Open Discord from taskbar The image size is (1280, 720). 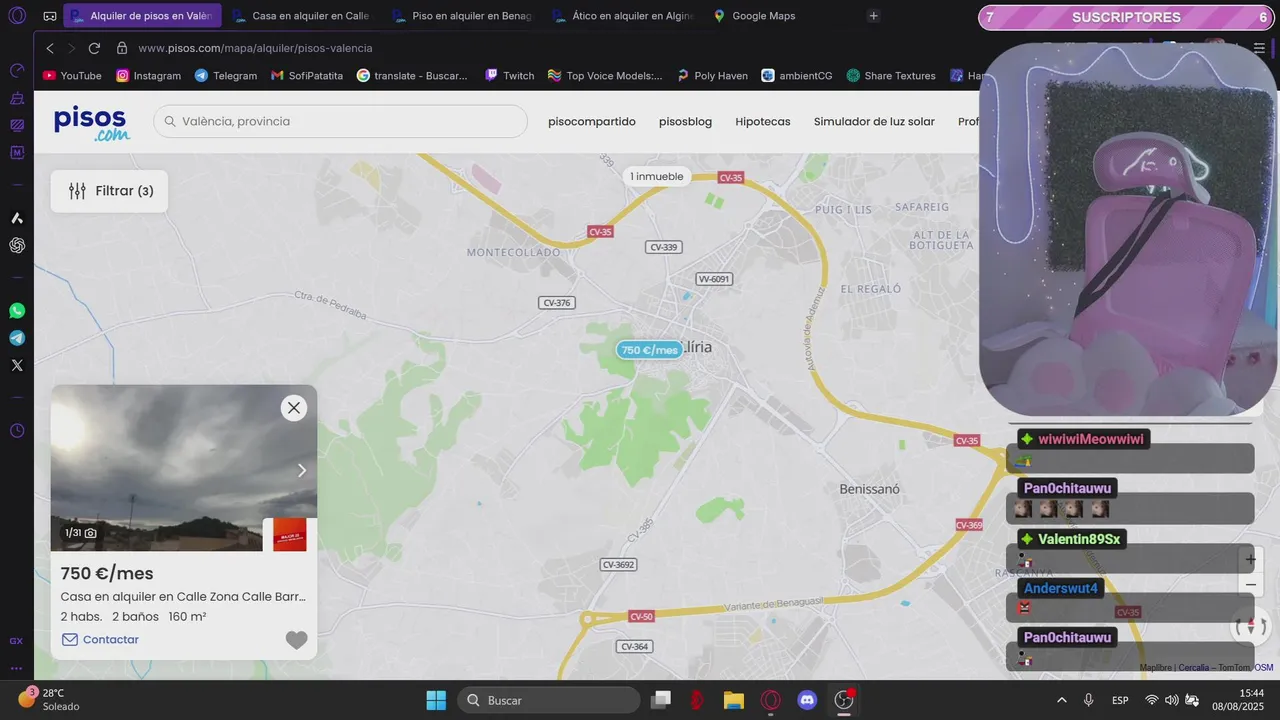pyautogui.click(x=807, y=700)
